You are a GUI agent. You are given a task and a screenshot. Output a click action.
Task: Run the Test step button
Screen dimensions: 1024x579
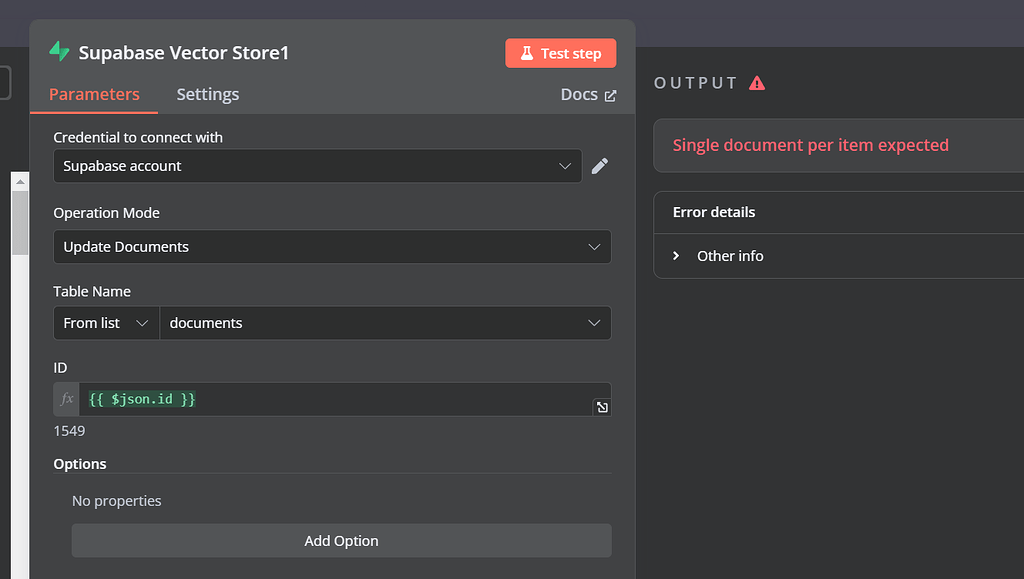560,52
